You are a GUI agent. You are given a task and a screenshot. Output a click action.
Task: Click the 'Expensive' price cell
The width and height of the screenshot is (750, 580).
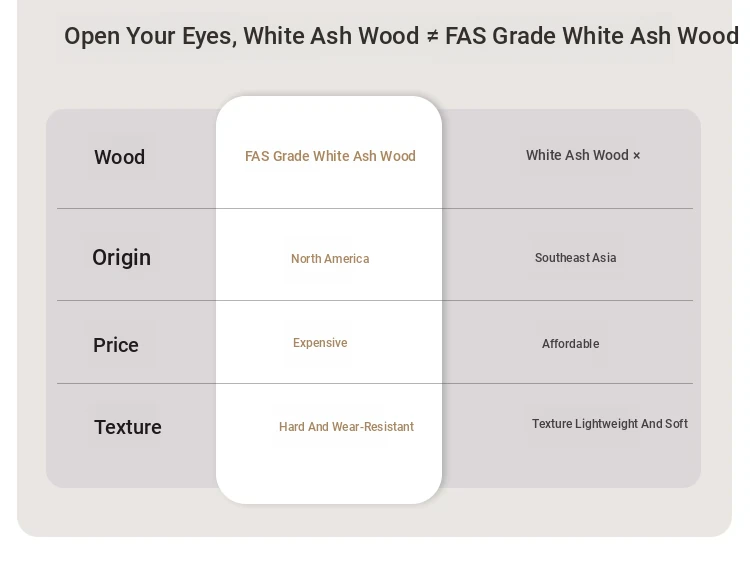(320, 343)
